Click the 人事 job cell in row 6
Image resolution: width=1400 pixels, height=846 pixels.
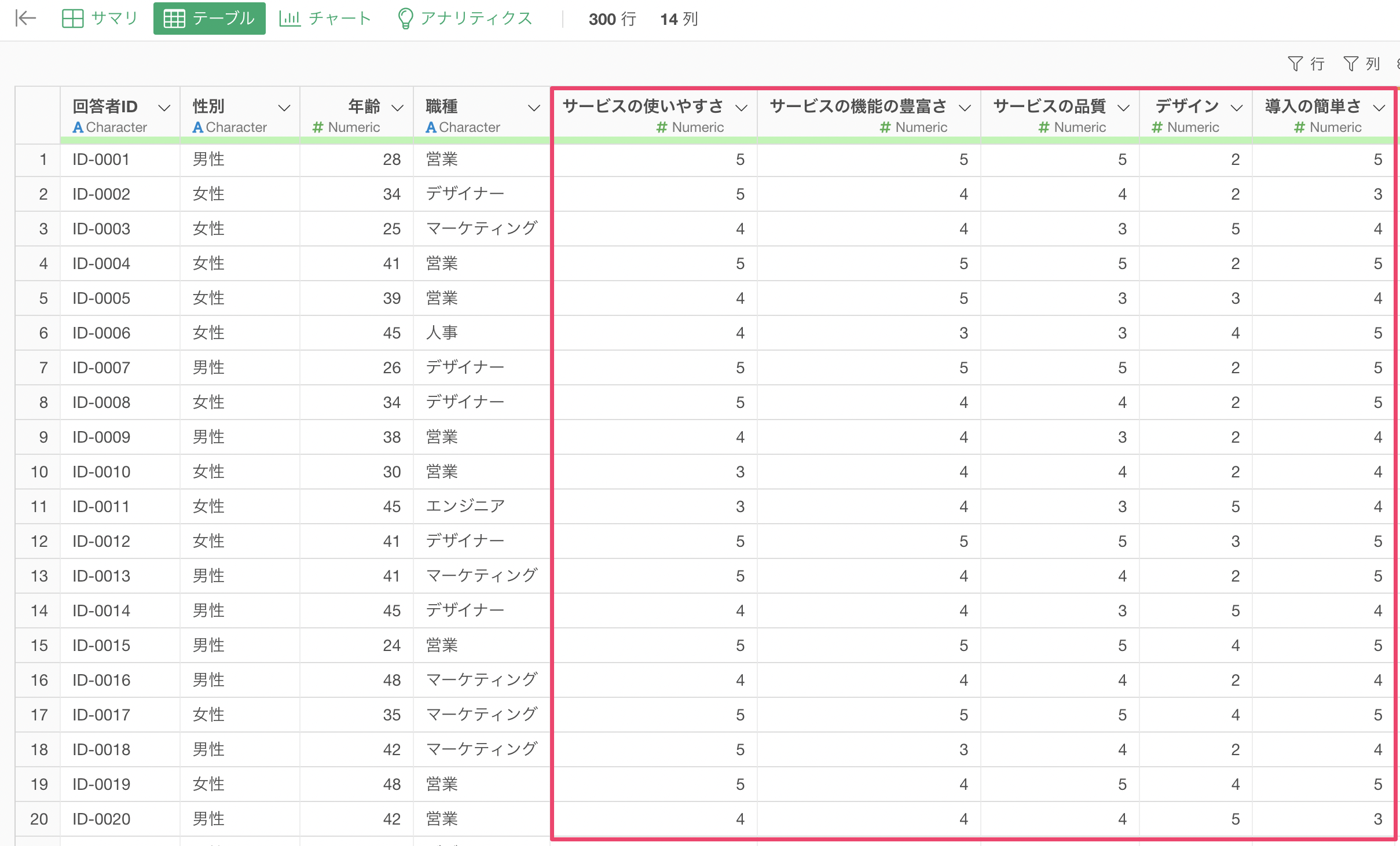(481, 333)
